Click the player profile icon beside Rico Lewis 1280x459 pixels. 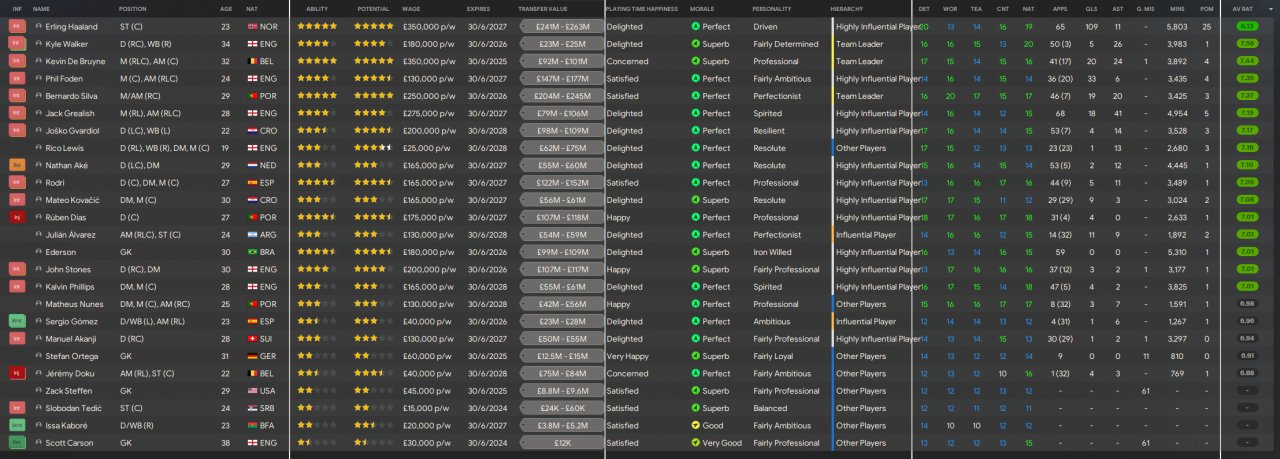coord(38,148)
